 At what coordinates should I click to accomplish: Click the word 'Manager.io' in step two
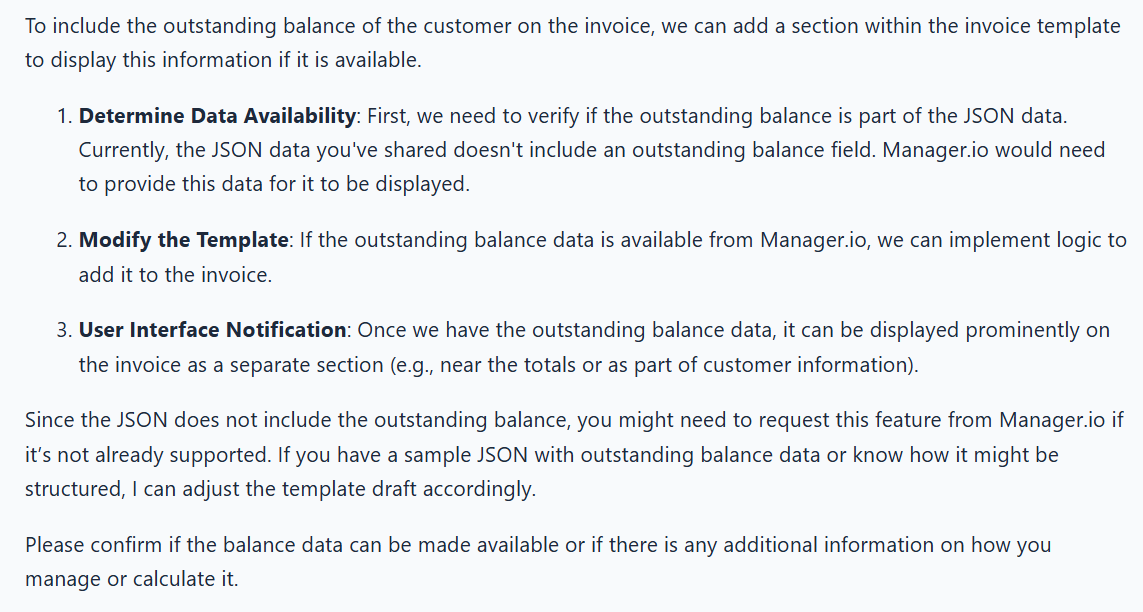[815, 240]
